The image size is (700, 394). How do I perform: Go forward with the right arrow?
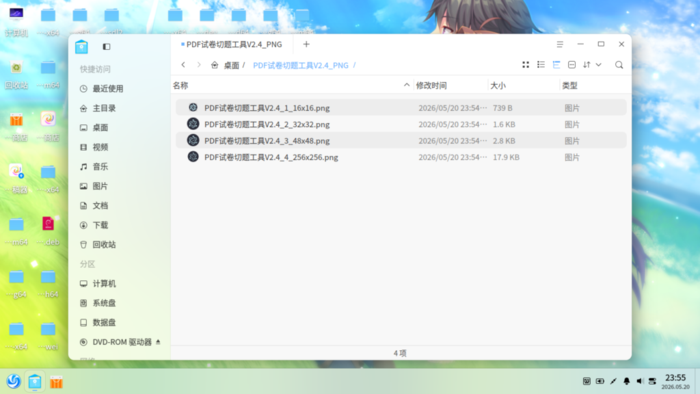pos(199,65)
